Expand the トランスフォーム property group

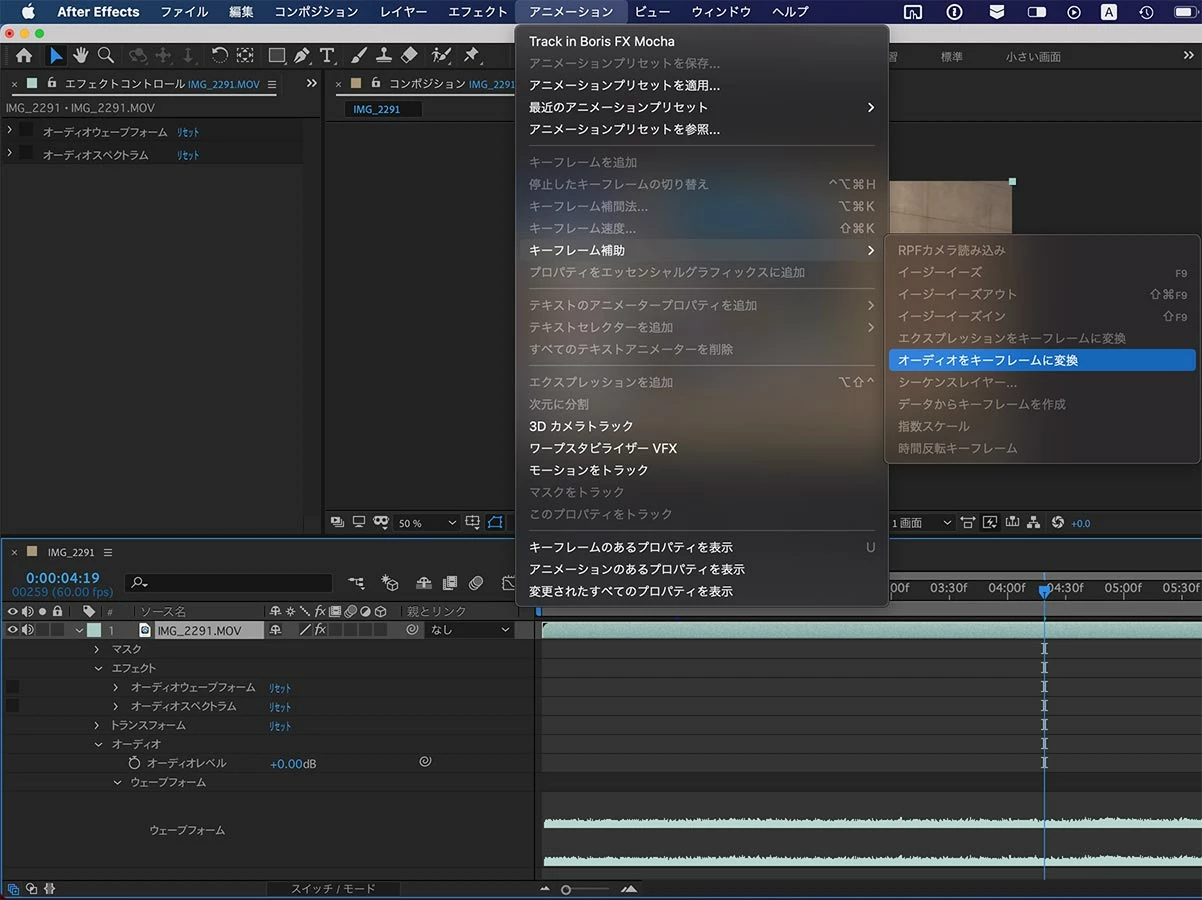(97, 725)
